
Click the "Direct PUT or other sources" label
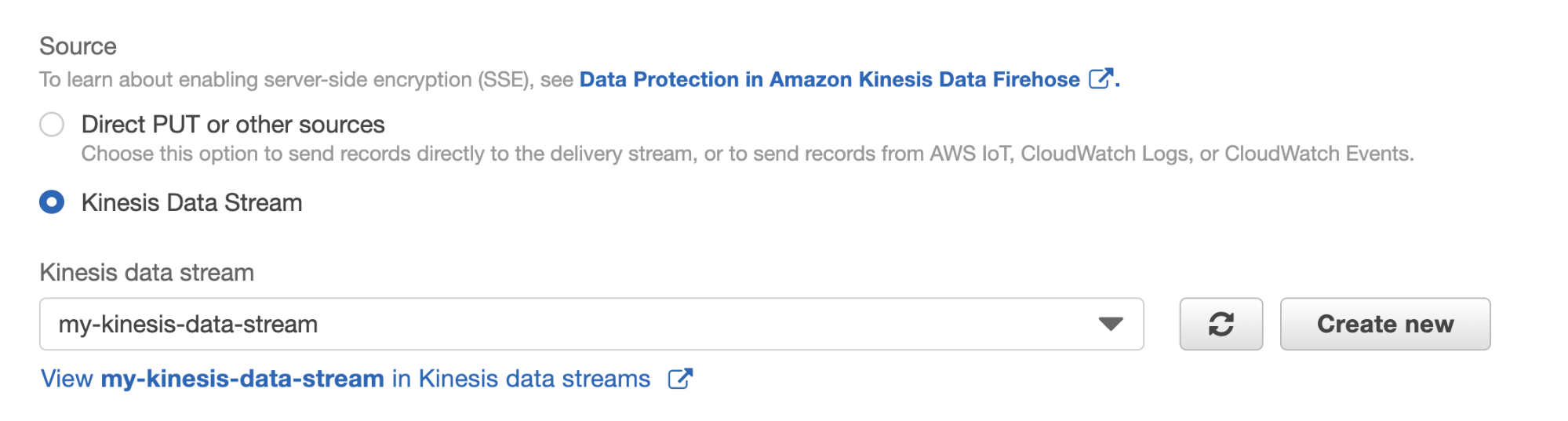[233, 125]
